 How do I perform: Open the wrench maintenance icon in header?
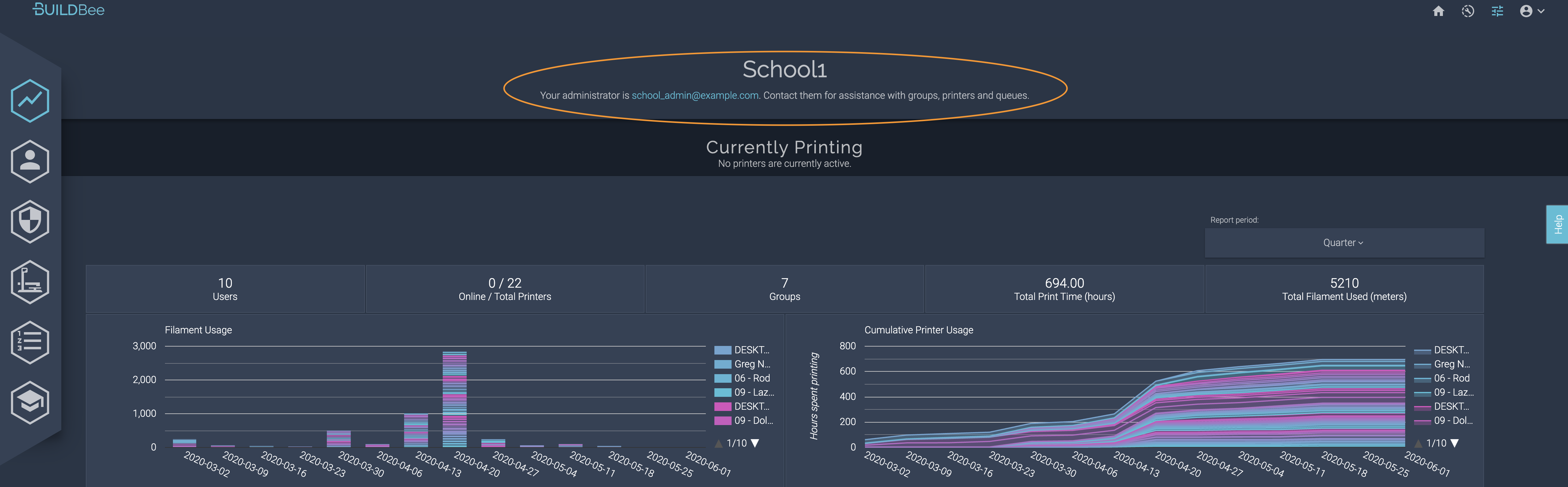coord(1467,11)
